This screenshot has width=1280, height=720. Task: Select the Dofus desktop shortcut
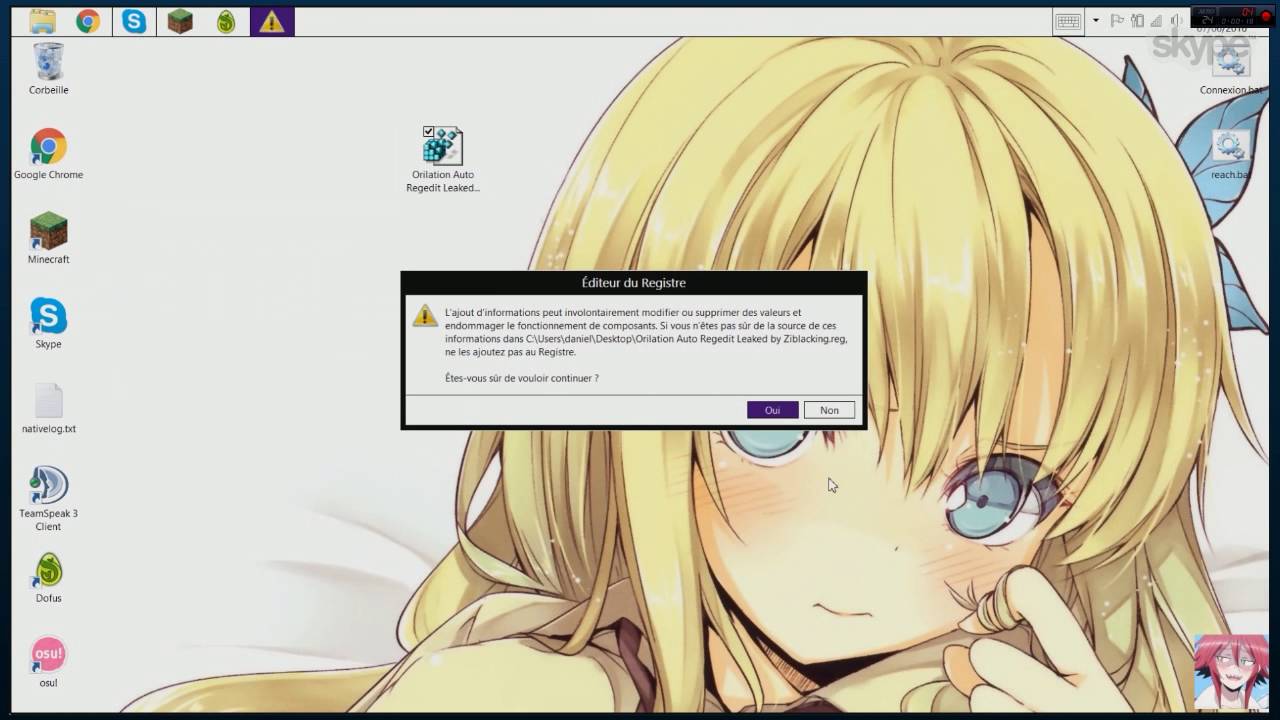(x=48, y=578)
